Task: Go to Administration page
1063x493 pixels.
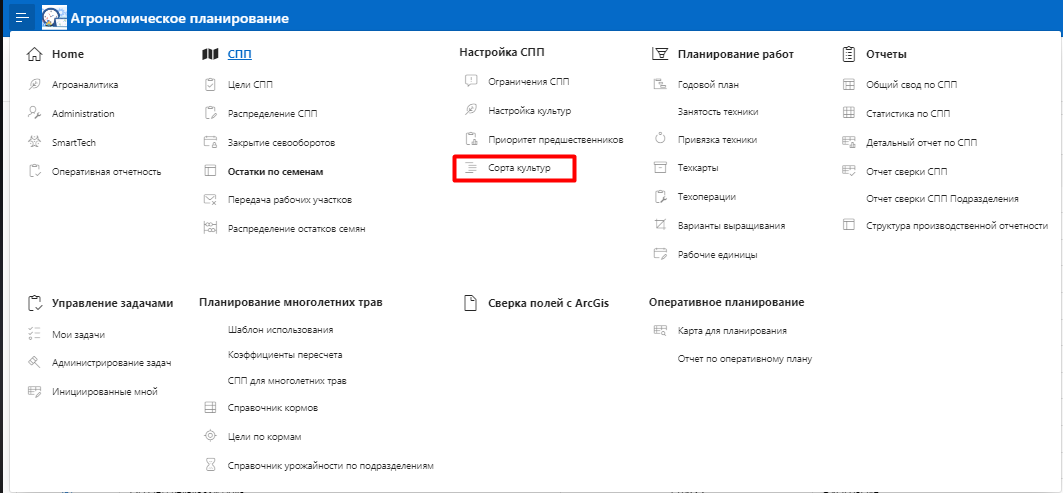Action: (83, 114)
